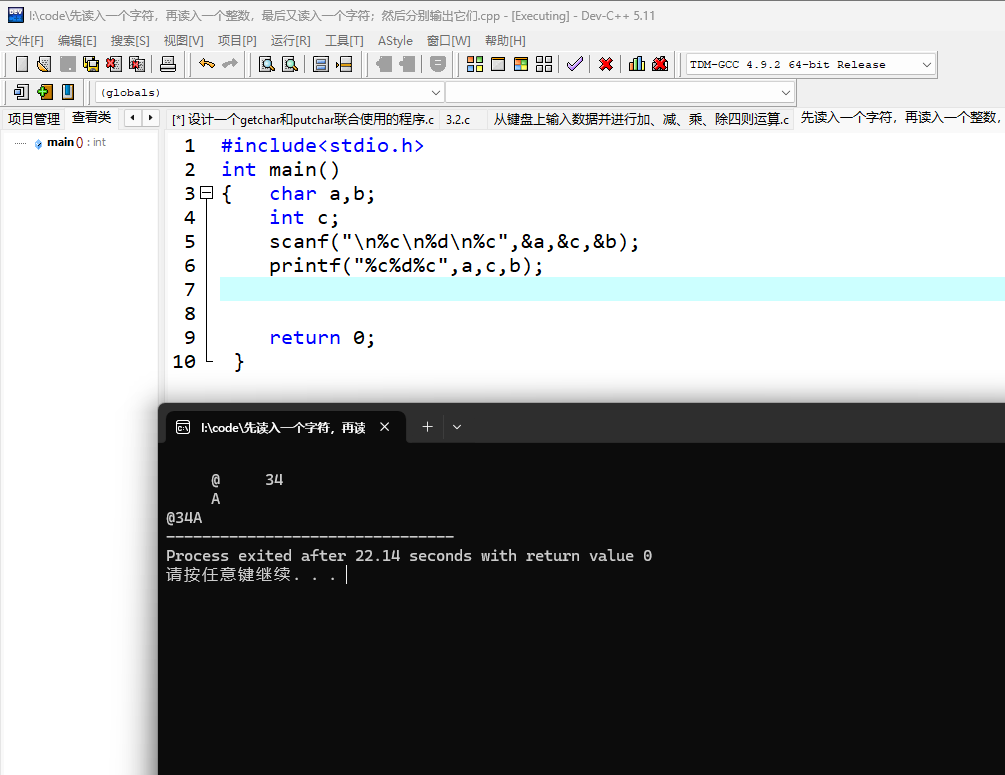Open the 项目[P] menu
Screen dimensions: 1005x775
click(237, 40)
